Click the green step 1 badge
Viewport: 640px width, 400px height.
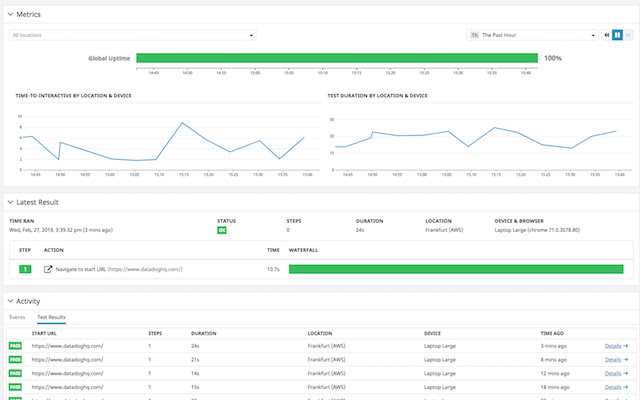(x=27, y=269)
